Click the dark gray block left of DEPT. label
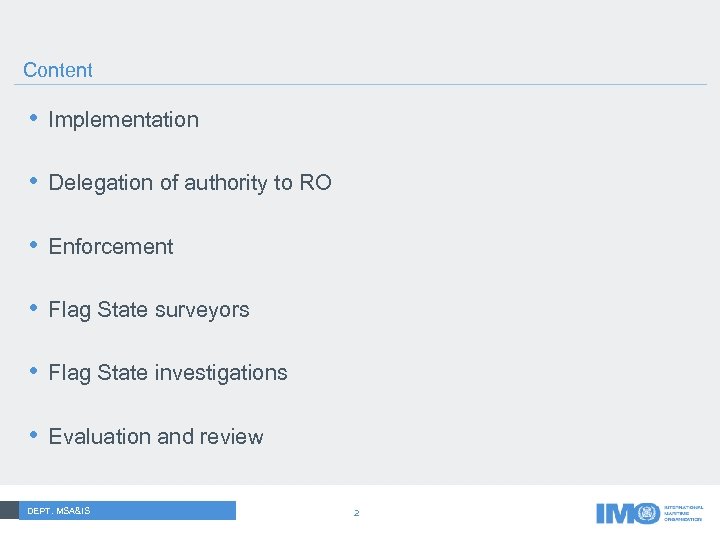 [x=9, y=511]
